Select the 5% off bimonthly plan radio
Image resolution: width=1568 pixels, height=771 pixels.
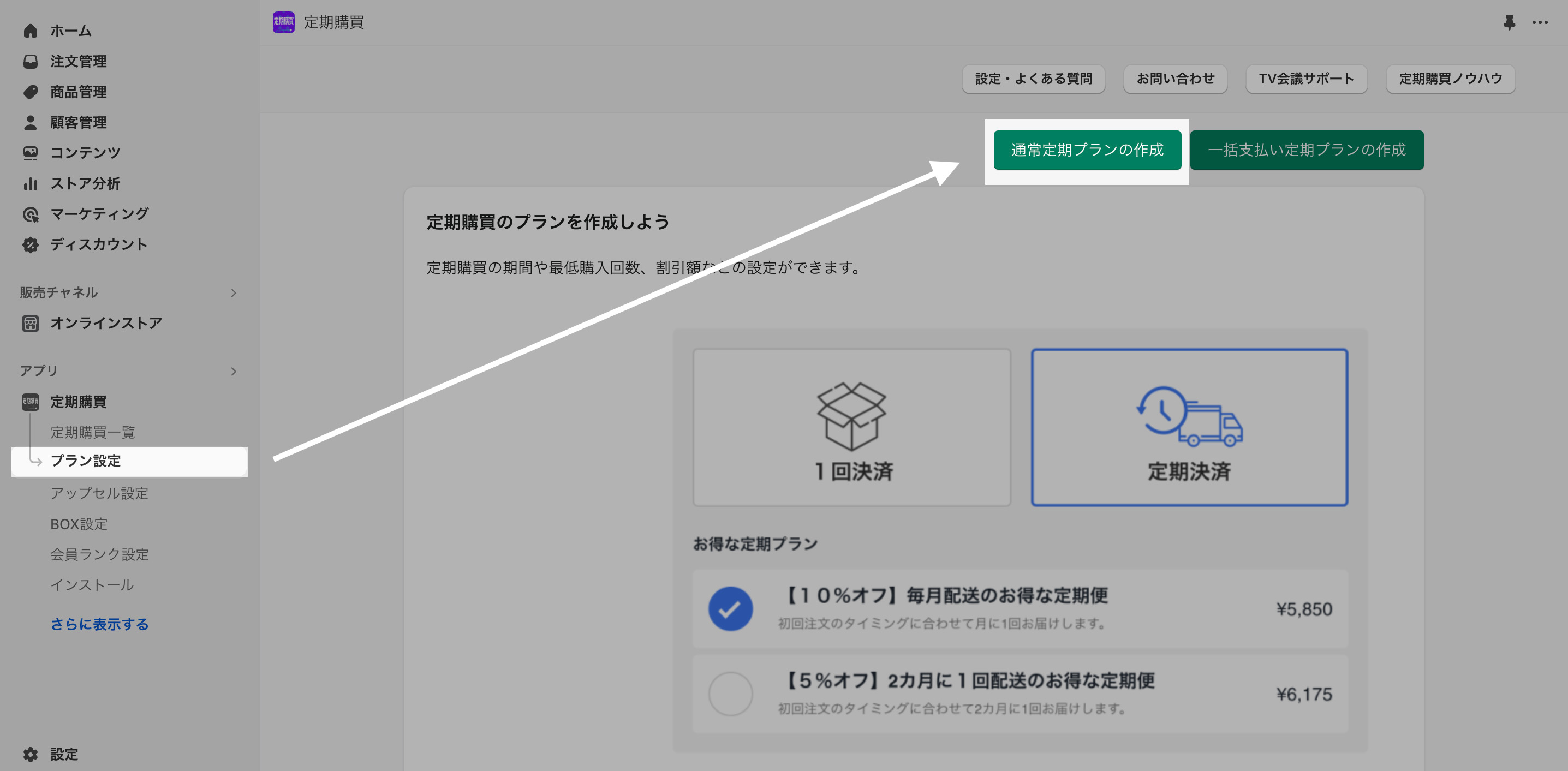click(x=730, y=694)
